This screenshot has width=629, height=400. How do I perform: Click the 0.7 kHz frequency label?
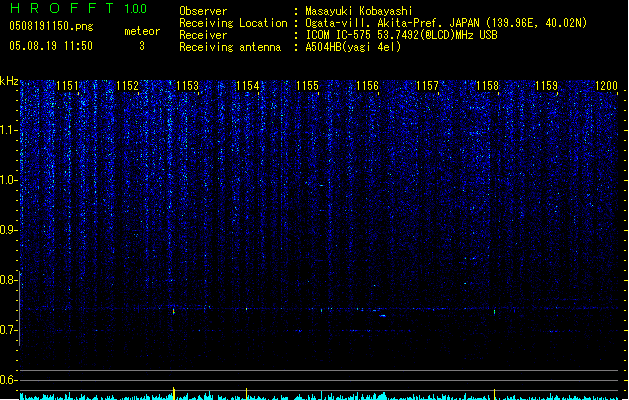(x=9, y=330)
